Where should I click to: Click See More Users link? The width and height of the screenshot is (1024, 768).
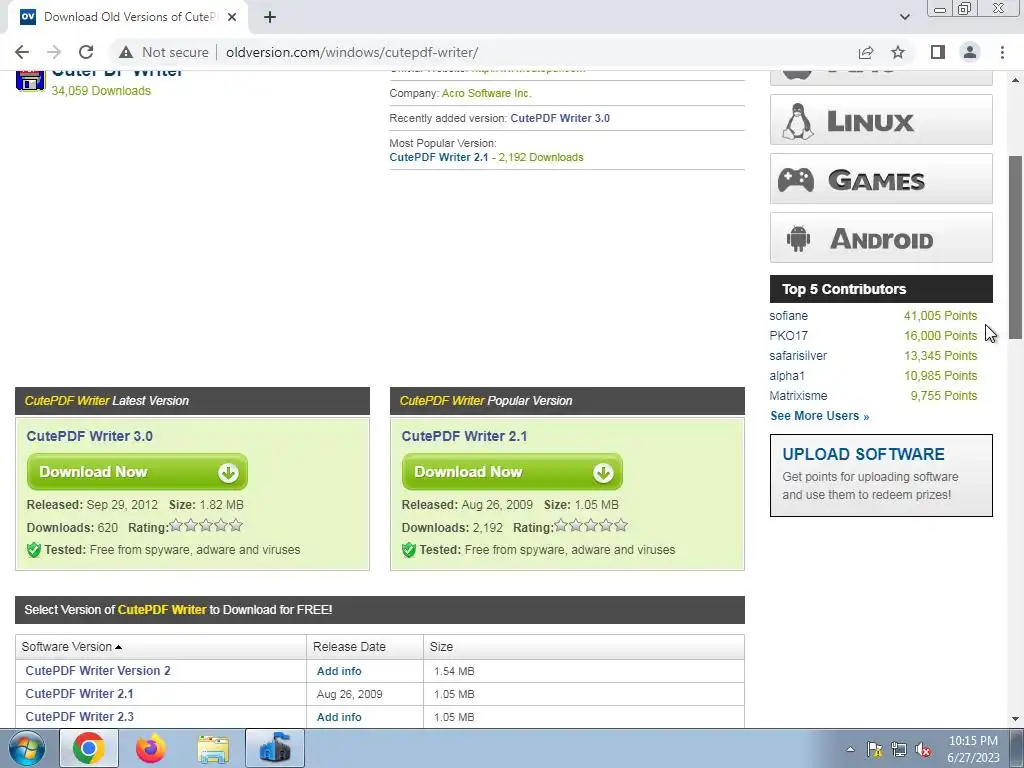(x=820, y=416)
